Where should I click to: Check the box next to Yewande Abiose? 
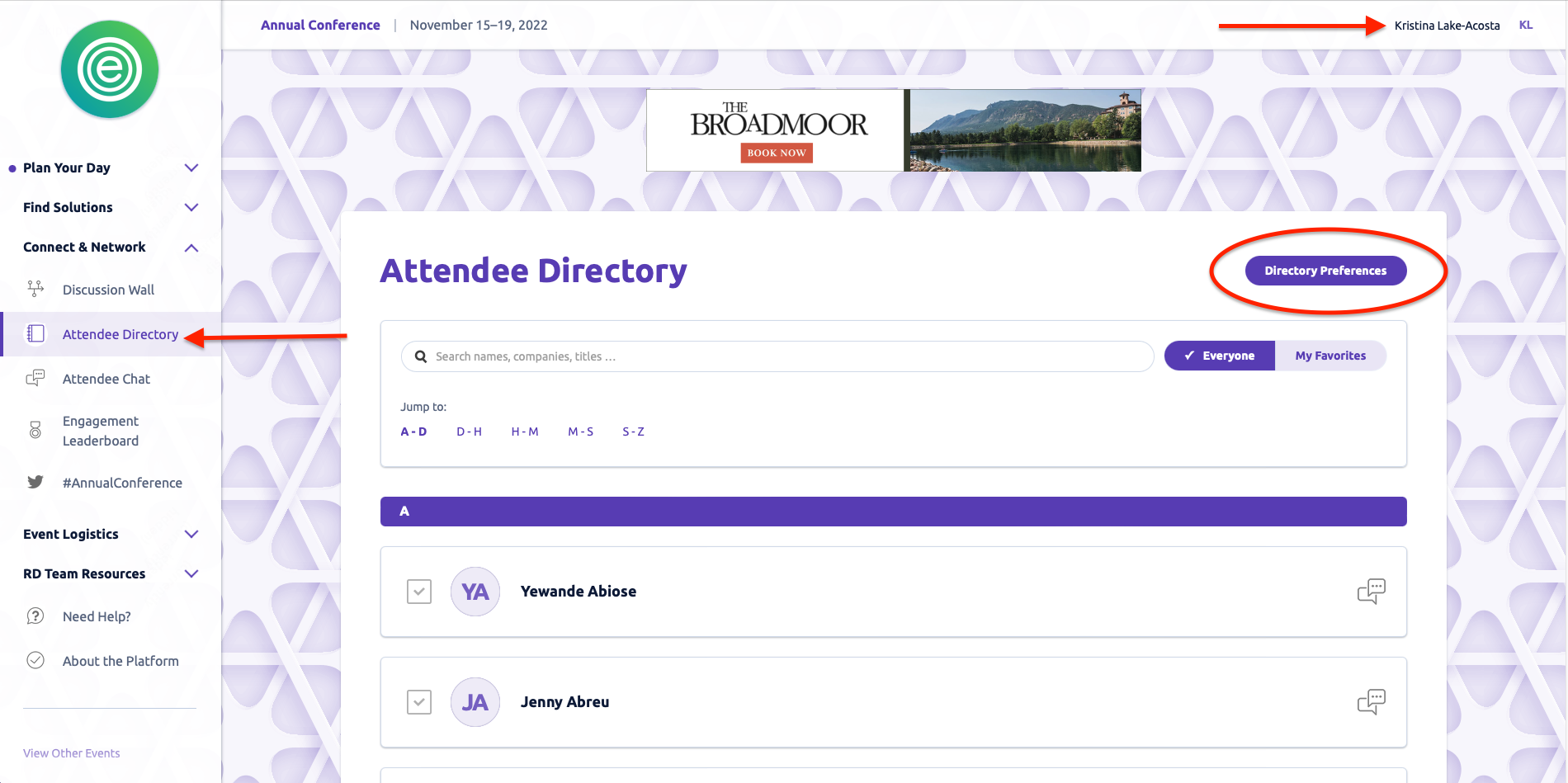pos(419,592)
